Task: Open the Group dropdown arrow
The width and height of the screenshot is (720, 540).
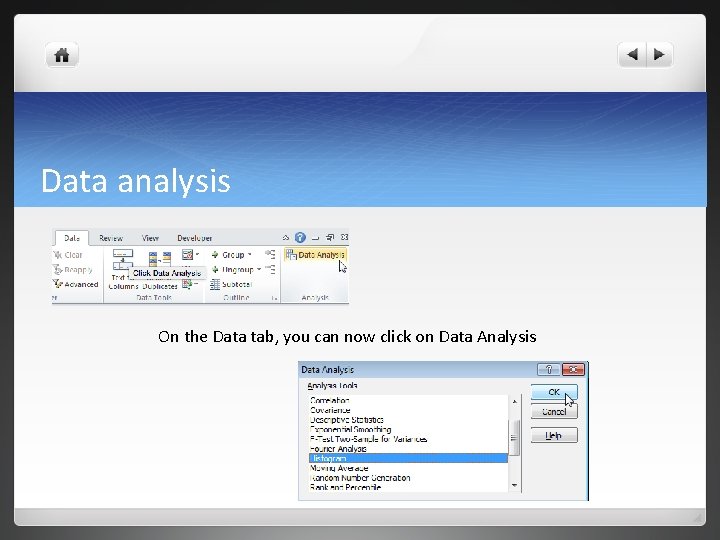Action: 250,254
